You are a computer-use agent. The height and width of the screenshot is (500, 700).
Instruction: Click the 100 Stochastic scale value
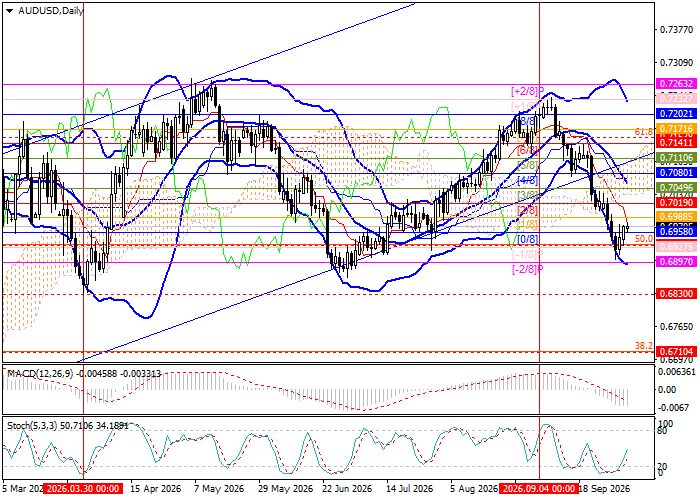click(x=666, y=423)
